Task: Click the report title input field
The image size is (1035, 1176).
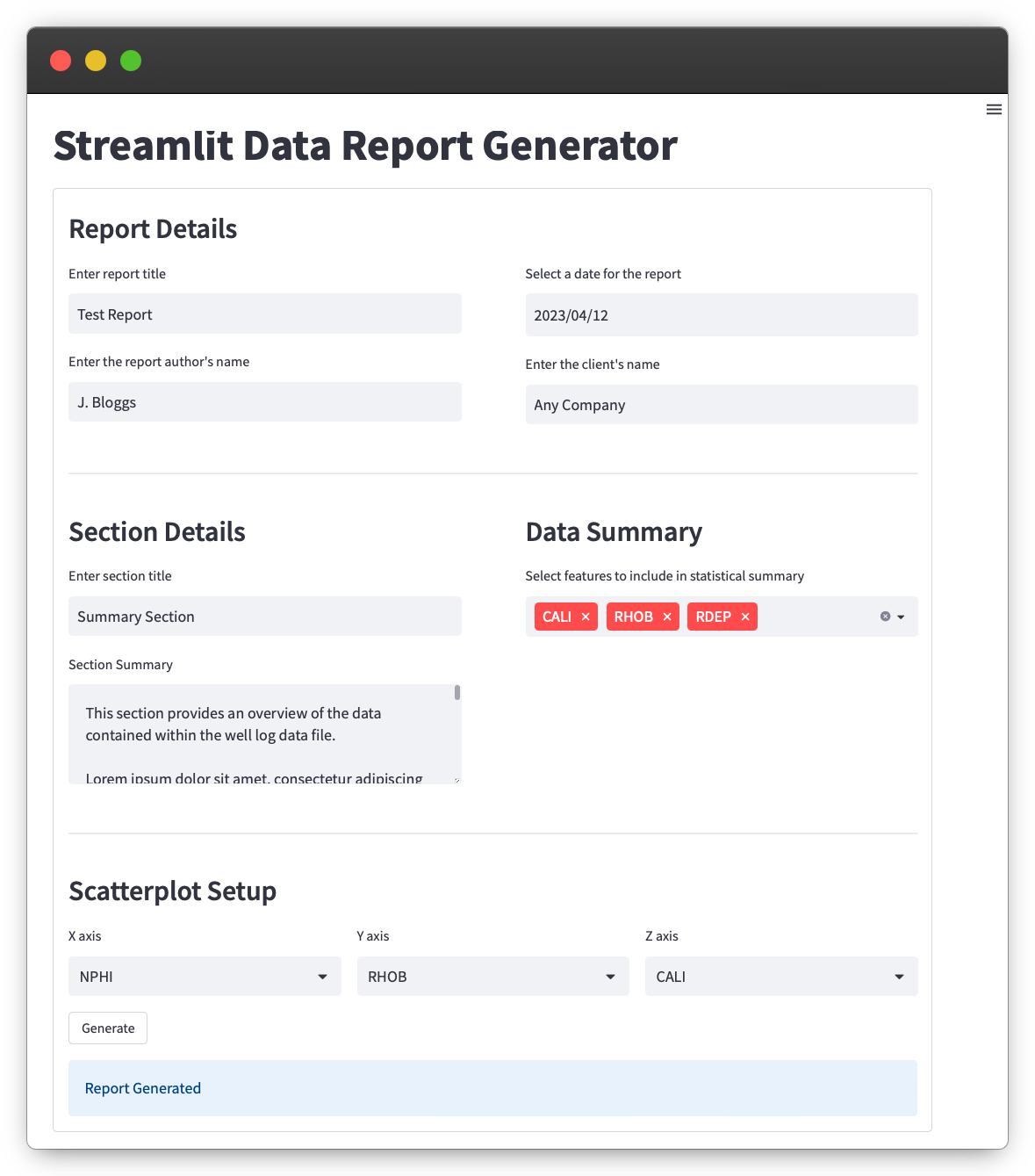Action: pos(264,314)
